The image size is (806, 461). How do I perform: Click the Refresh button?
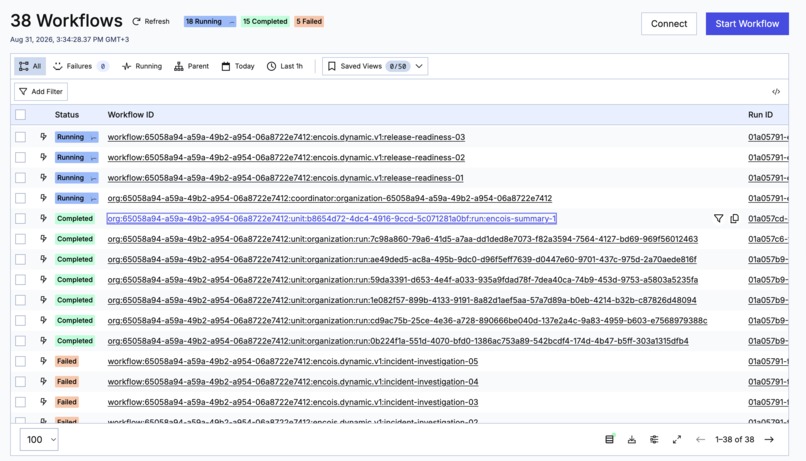(151, 22)
